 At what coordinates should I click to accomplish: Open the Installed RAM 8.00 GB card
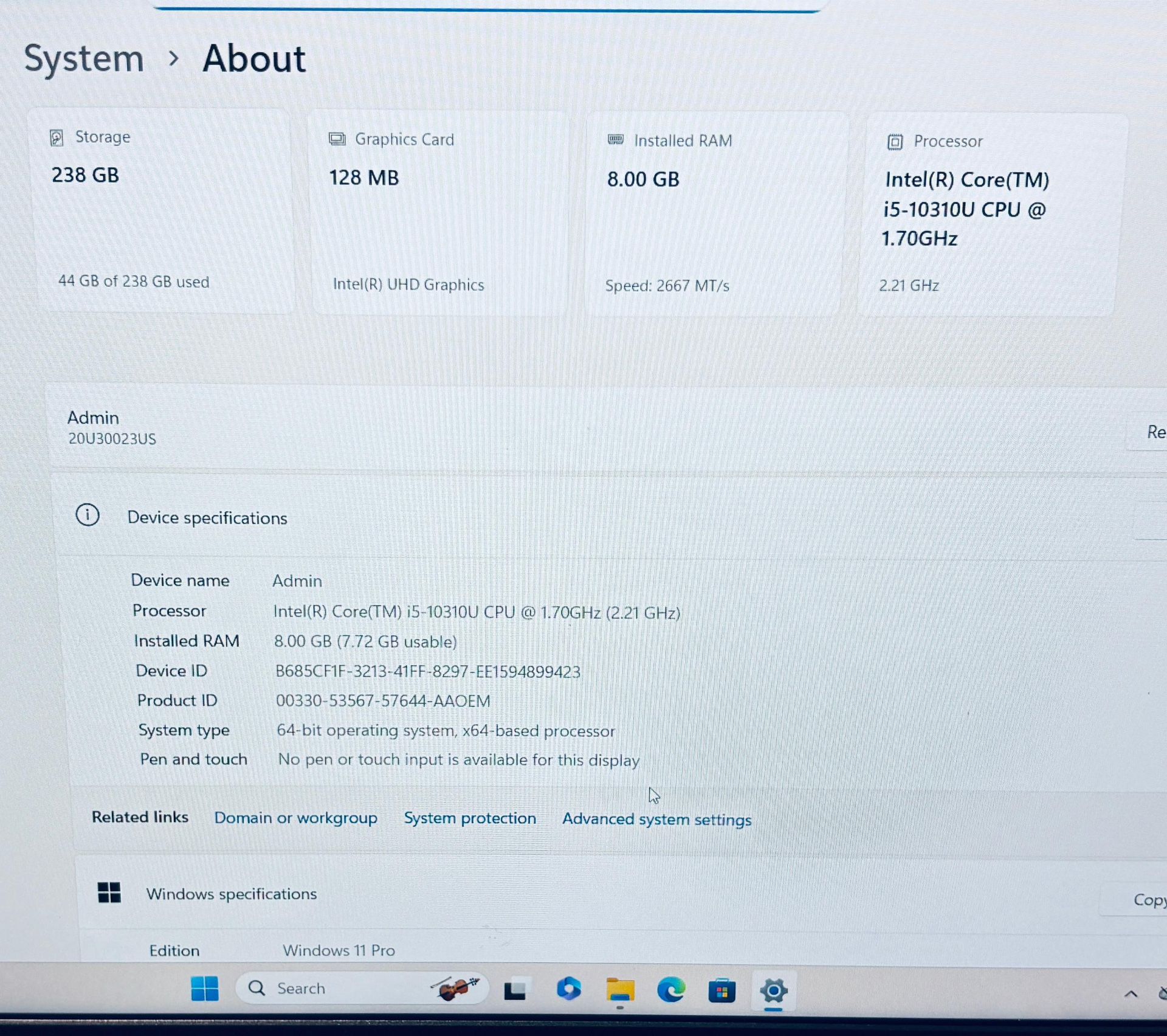click(x=715, y=214)
